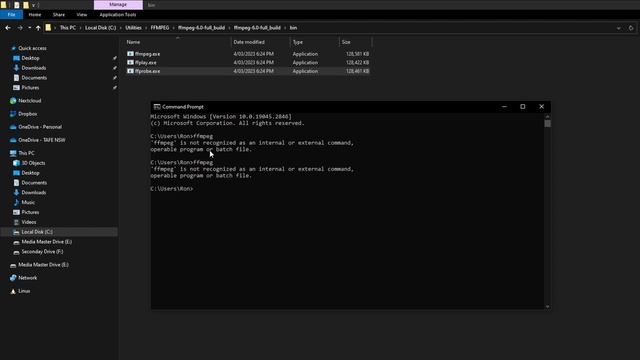Click Command Prompt scroll up arrow

click(548, 116)
